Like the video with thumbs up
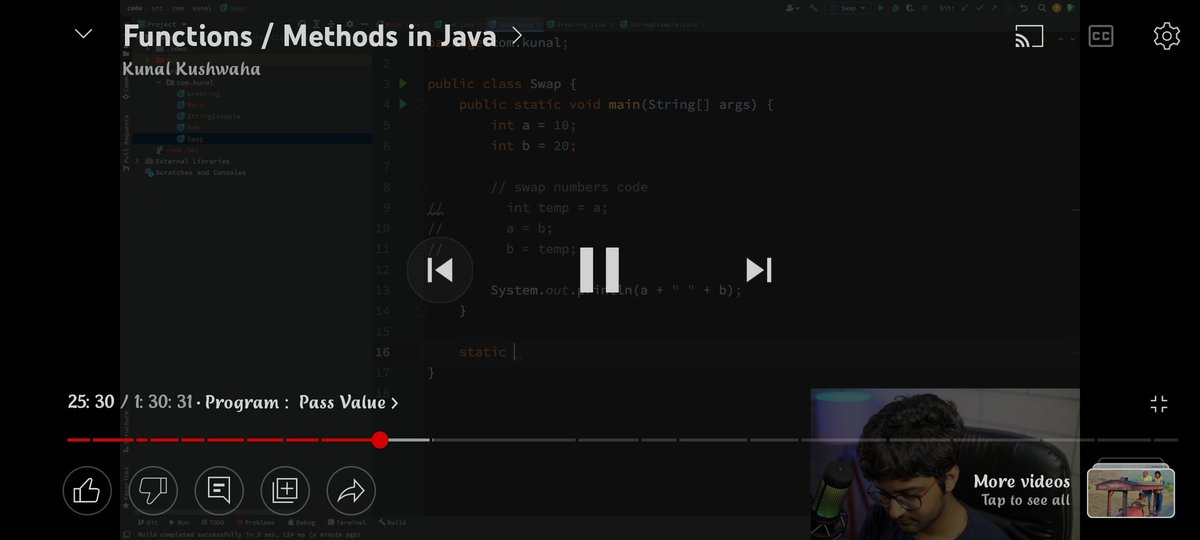This screenshot has height=540, width=1200. click(87, 490)
